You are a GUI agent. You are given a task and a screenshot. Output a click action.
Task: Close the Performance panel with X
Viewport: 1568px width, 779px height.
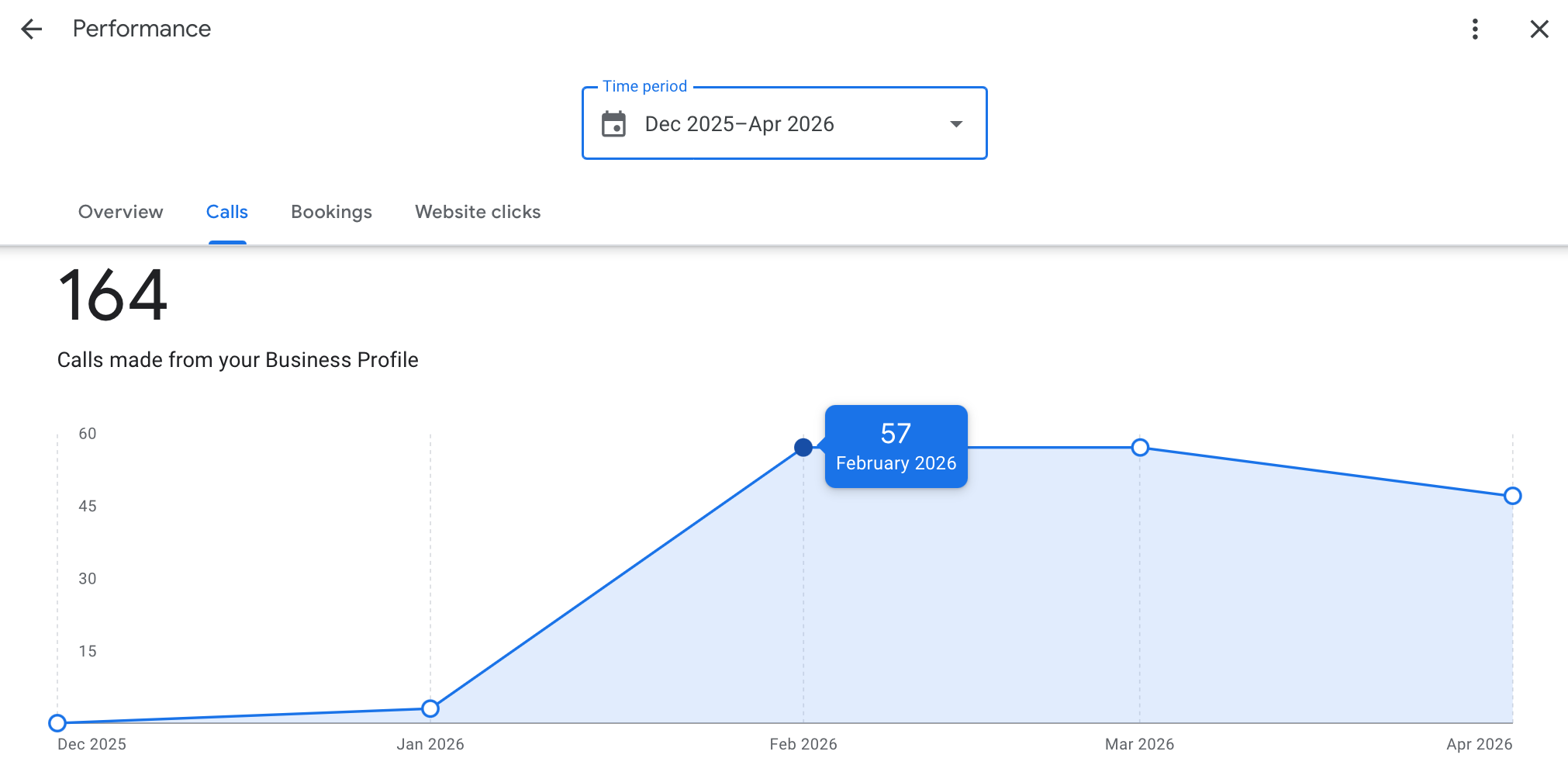[x=1539, y=29]
